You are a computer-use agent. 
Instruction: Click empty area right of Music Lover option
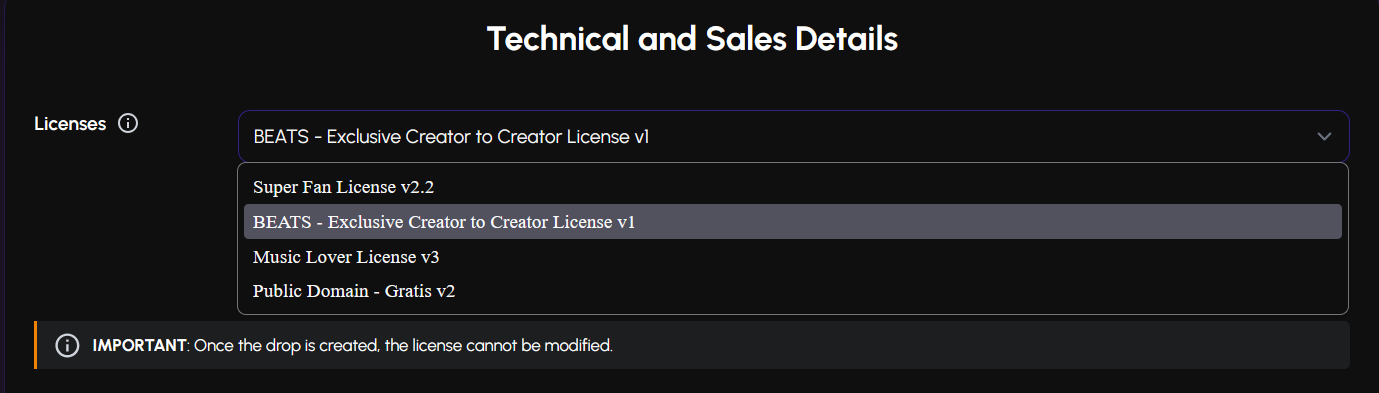(x=890, y=257)
